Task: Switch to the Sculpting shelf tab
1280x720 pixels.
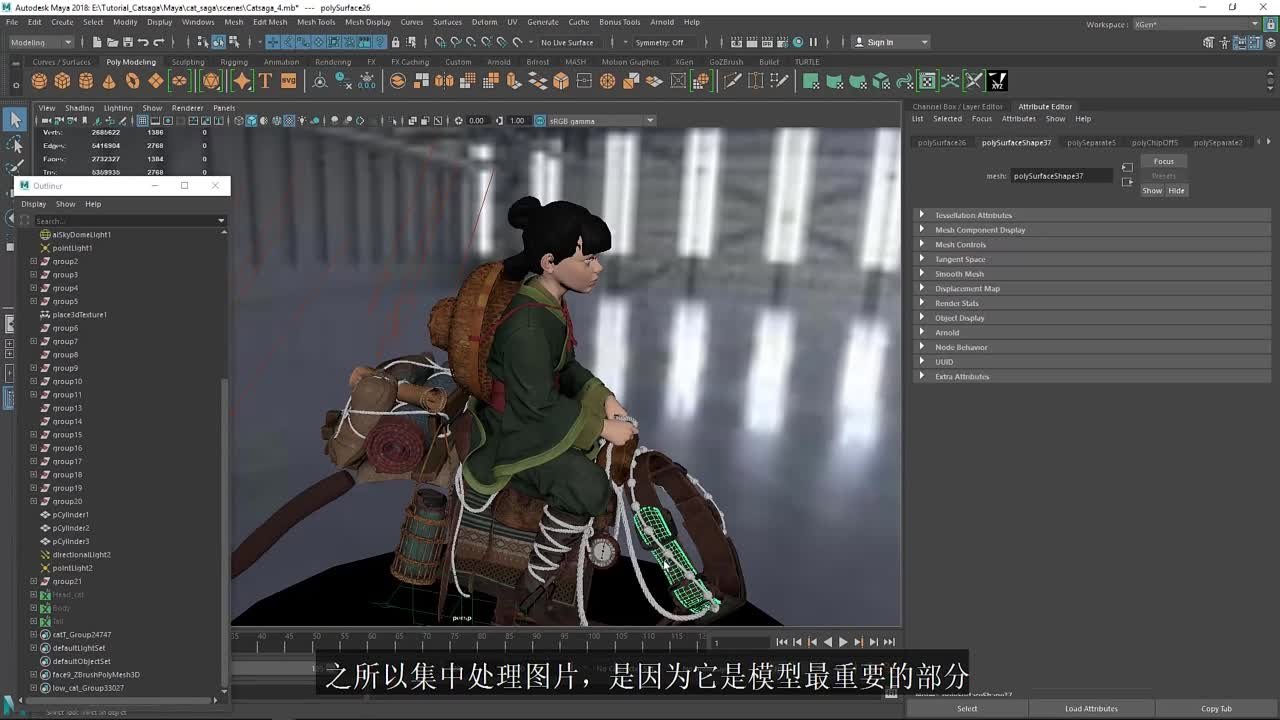Action: (x=188, y=62)
